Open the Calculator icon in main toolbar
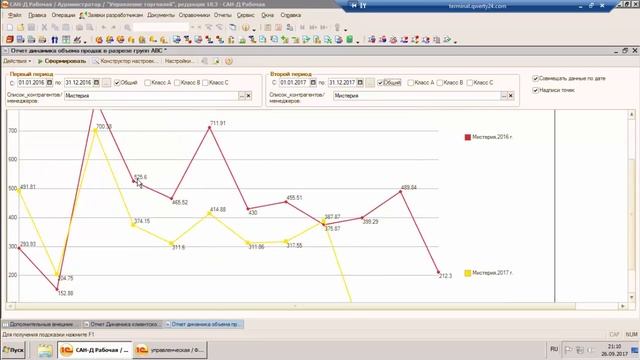Screen dimensions: 640x360 (268, 28)
